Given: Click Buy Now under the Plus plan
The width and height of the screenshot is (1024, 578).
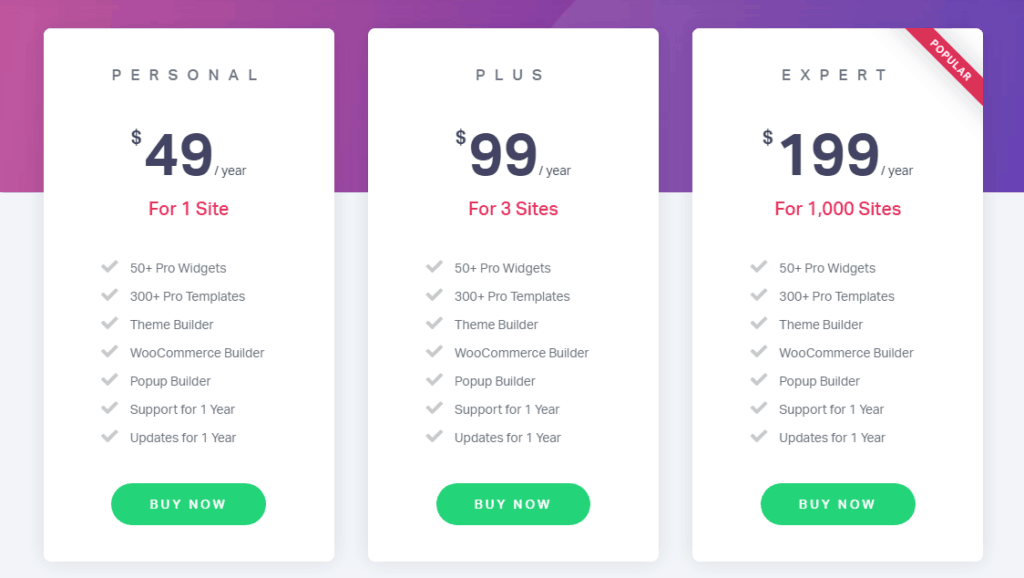Looking at the screenshot, I should pyautogui.click(x=513, y=504).
